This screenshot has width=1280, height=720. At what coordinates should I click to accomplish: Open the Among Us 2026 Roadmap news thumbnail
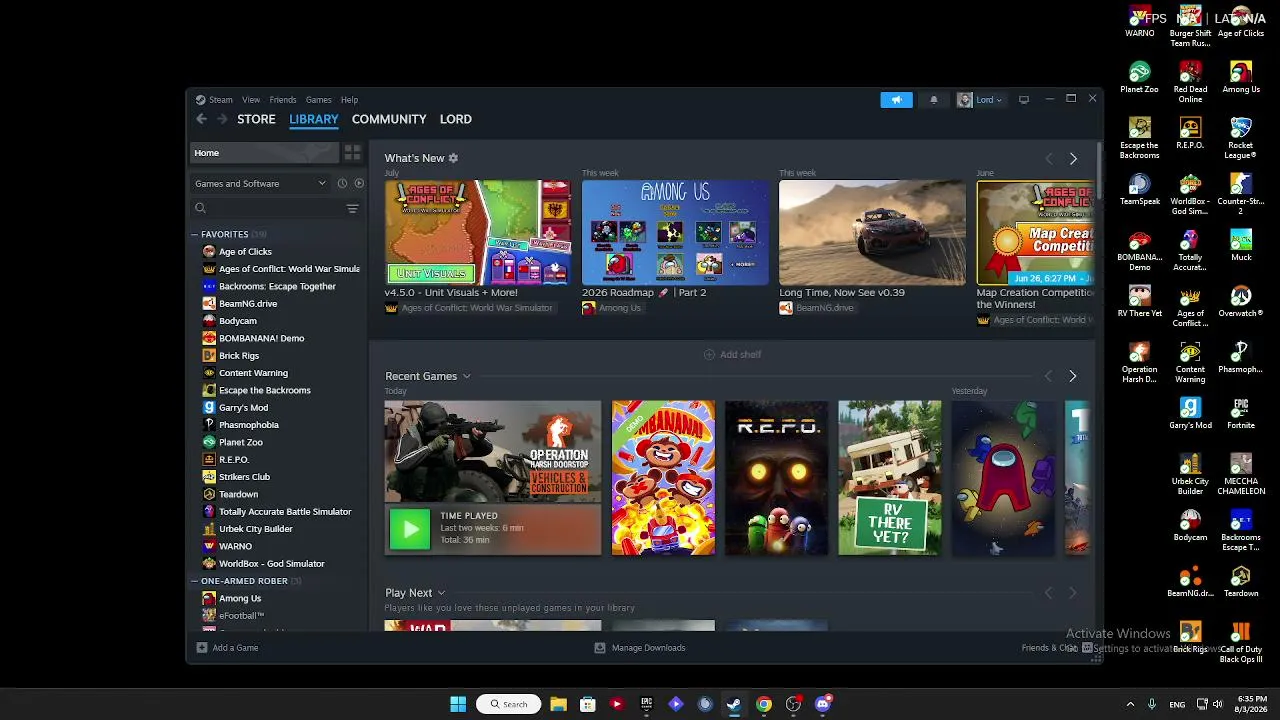point(675,233)
